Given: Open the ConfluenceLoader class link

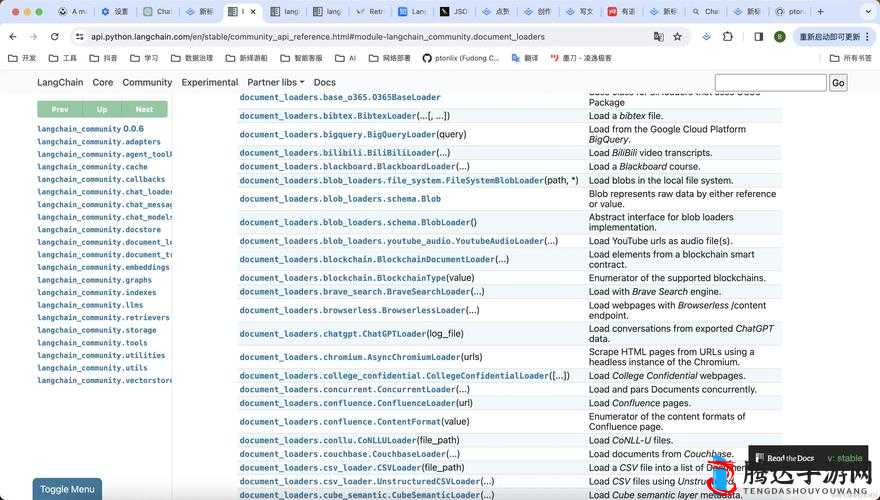Looking at the screenshot, I should 347,403.
